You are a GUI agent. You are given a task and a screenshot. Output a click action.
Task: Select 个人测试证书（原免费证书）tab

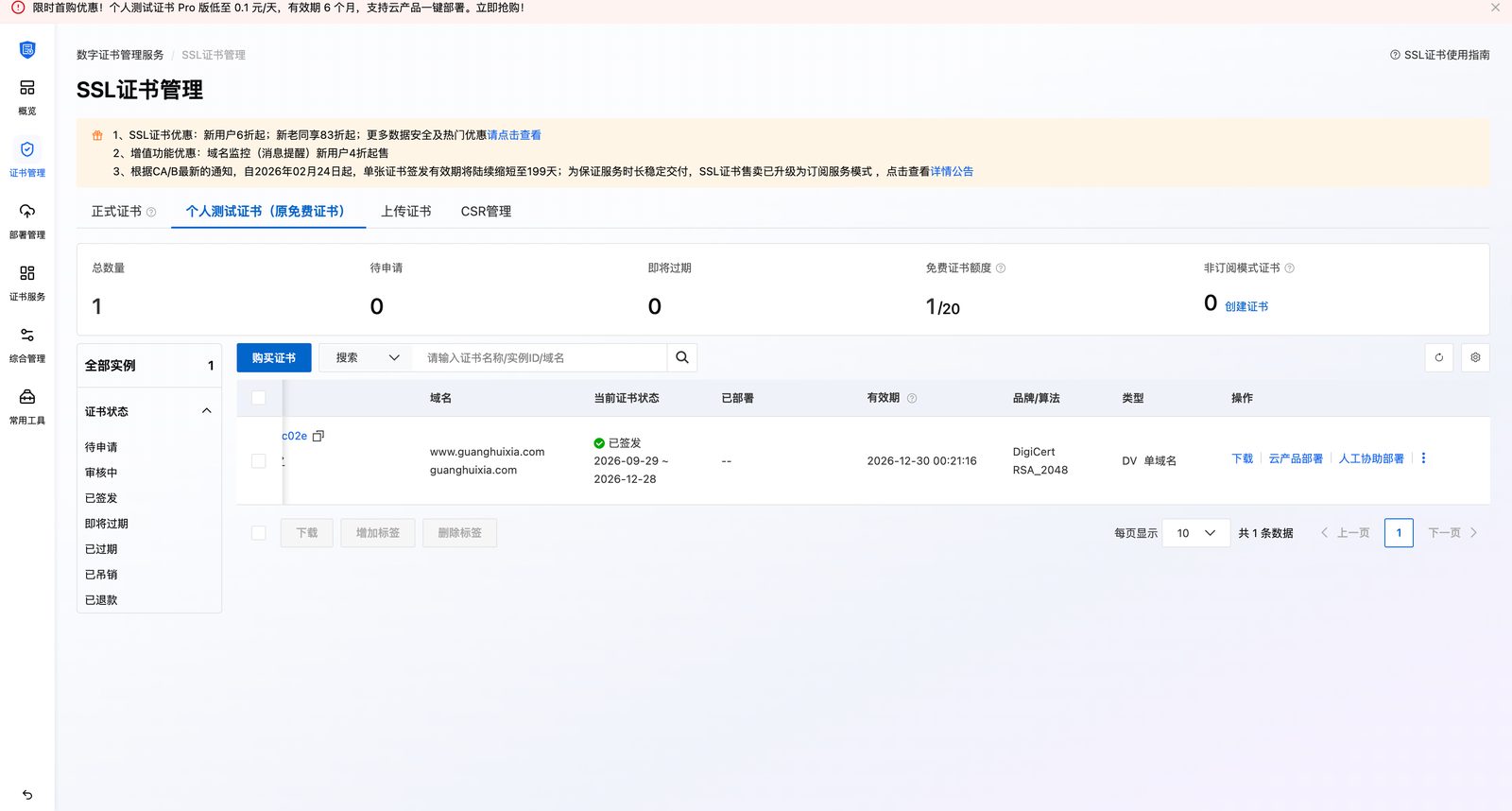tap(268, 212)
